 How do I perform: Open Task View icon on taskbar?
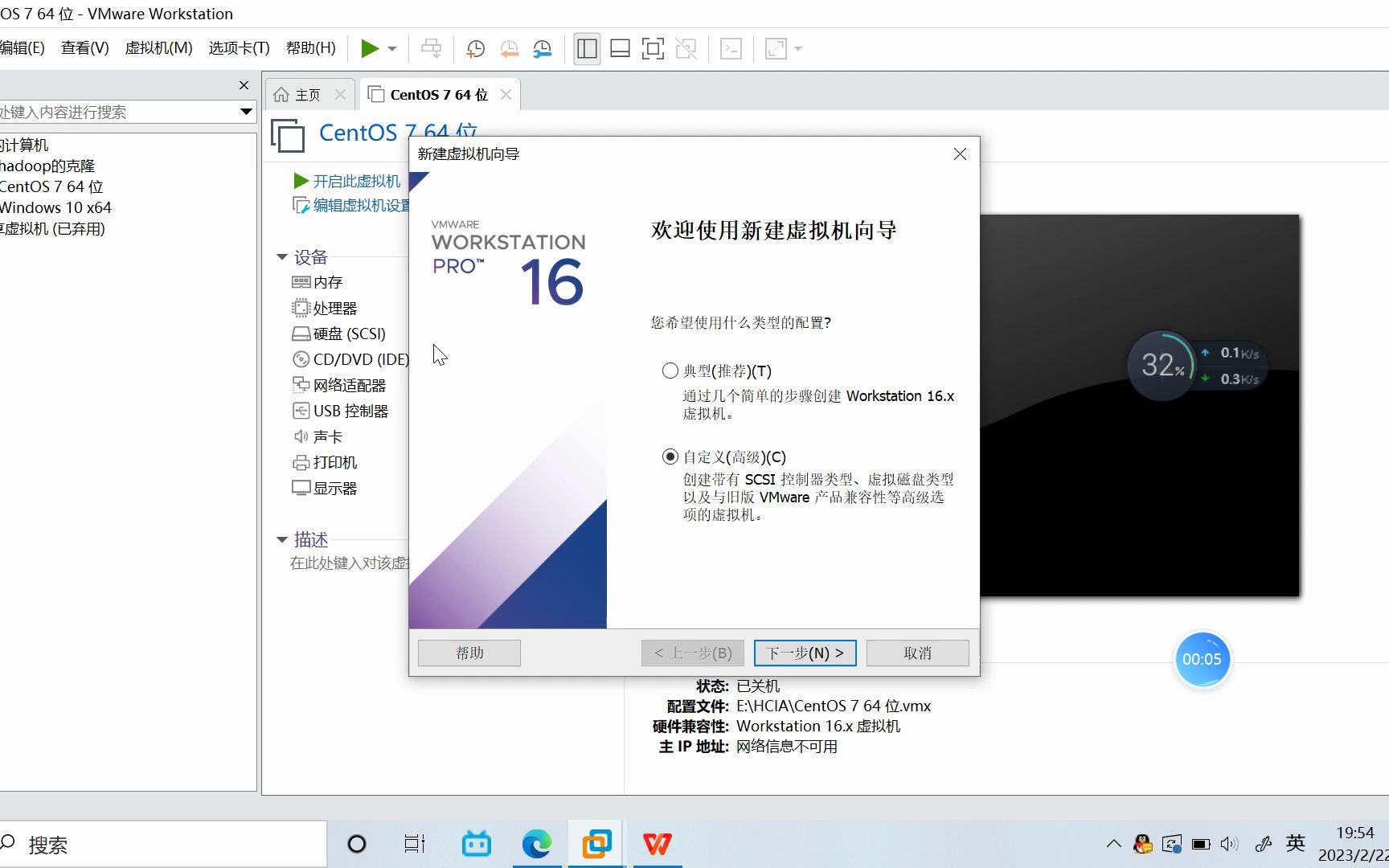[415, 845]
